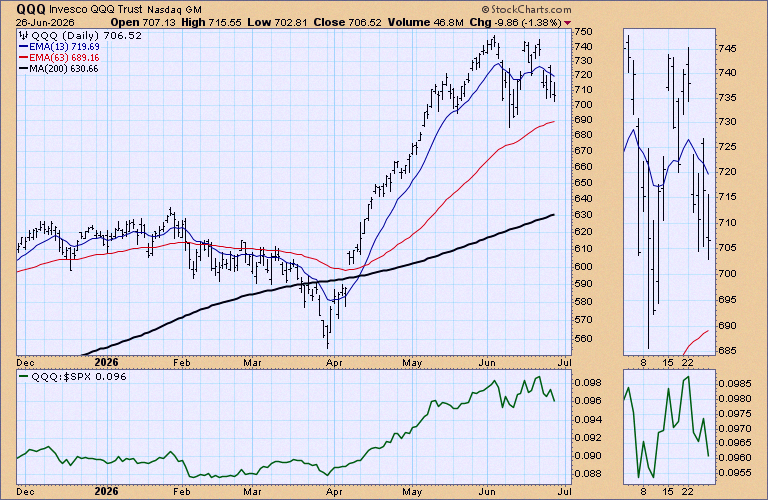Click the red EMA(63) legend line swatch

click(x=24, y=58)
